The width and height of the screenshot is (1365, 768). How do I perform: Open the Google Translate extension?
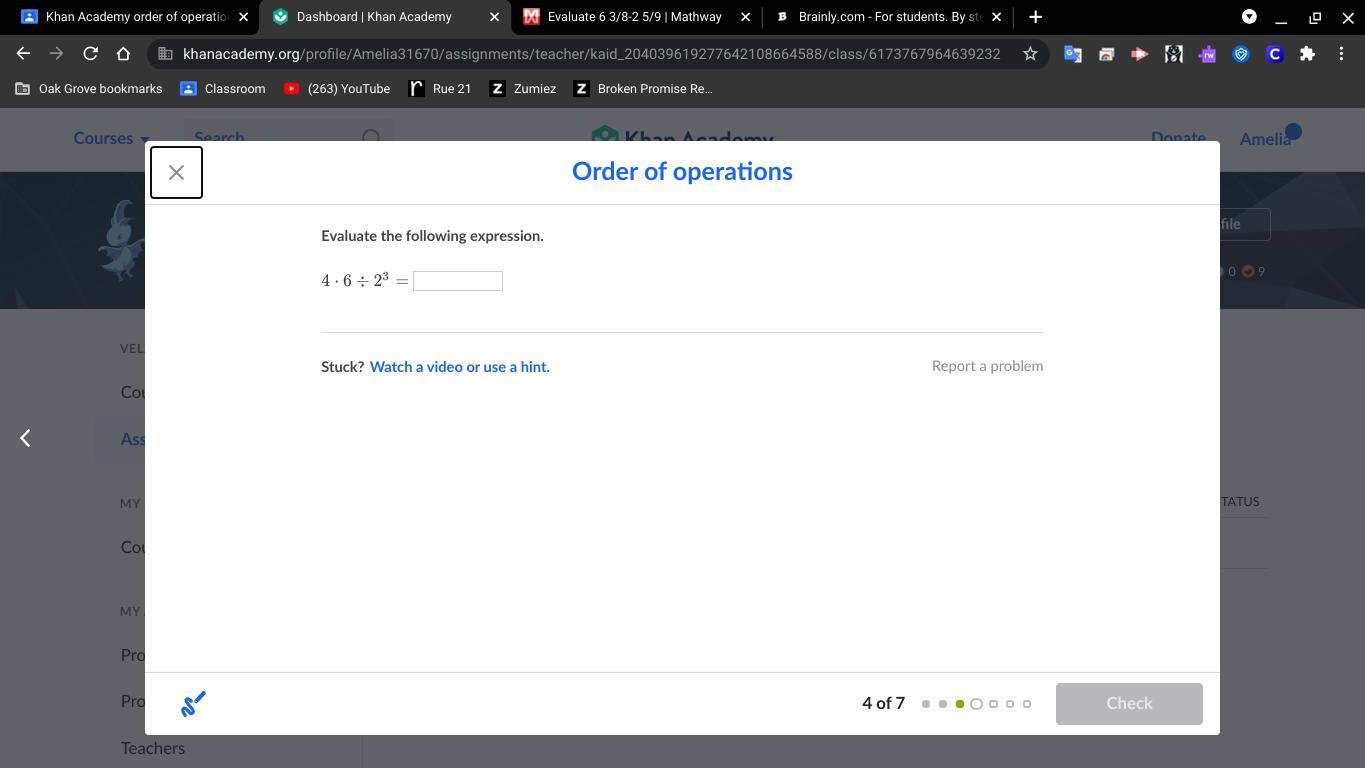pyautogui.click(x=1072, y=54)
